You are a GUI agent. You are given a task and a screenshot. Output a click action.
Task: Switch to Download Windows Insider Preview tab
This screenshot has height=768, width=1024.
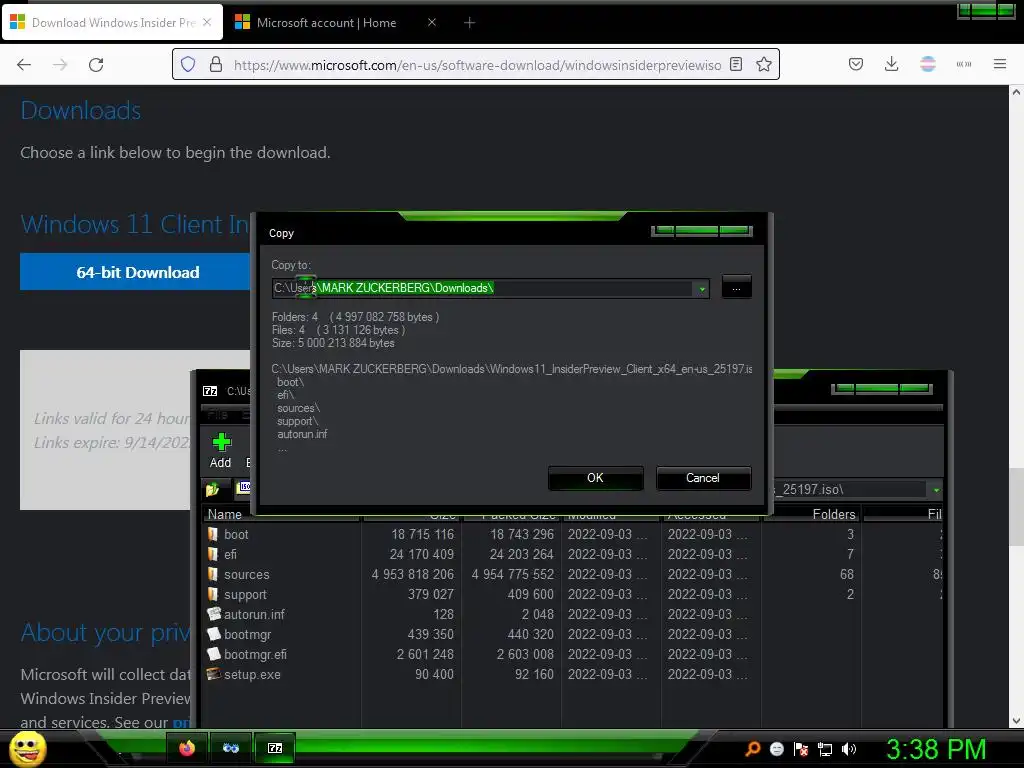point(114,22)
